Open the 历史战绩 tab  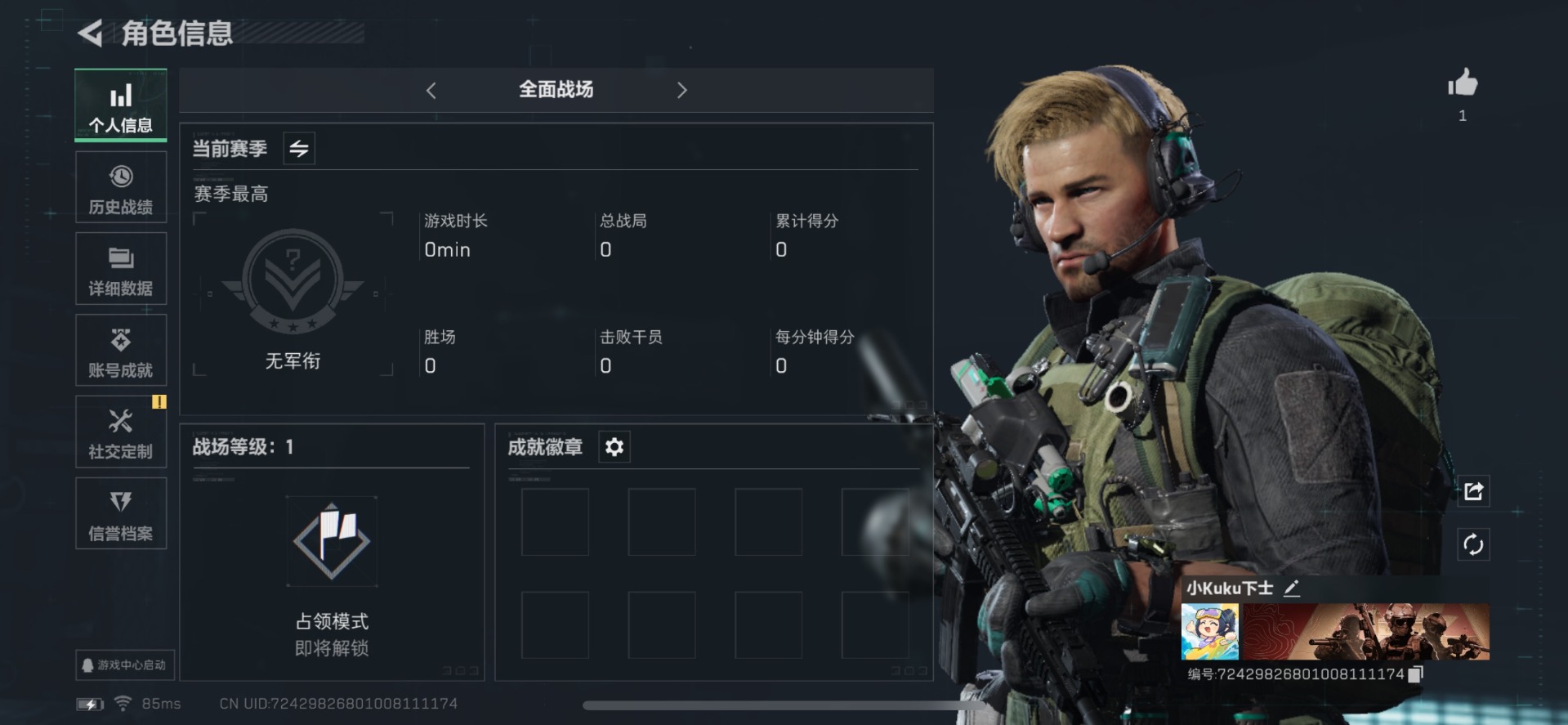click(121, 187)
